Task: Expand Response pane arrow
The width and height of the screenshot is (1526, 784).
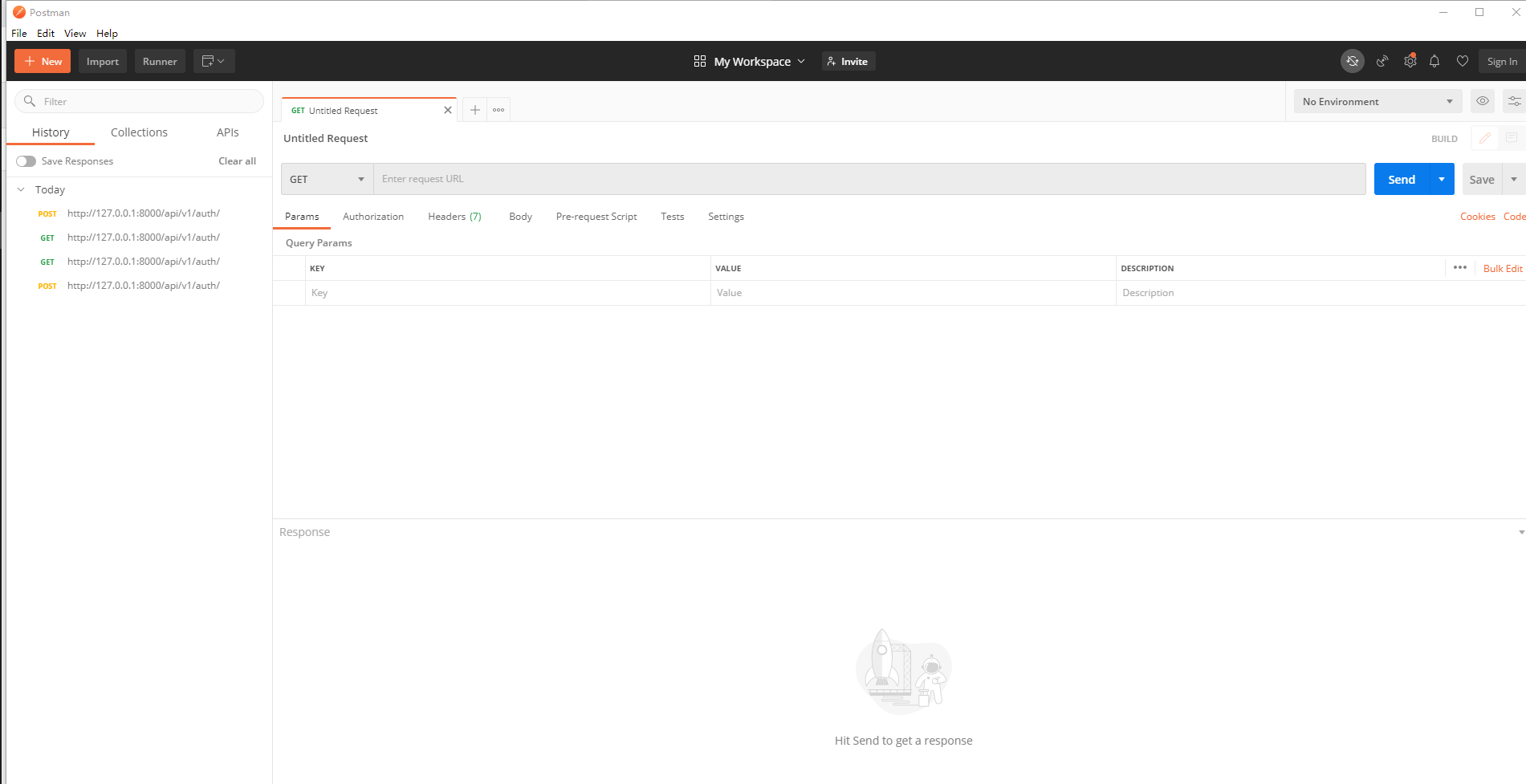Action: 1520,532
